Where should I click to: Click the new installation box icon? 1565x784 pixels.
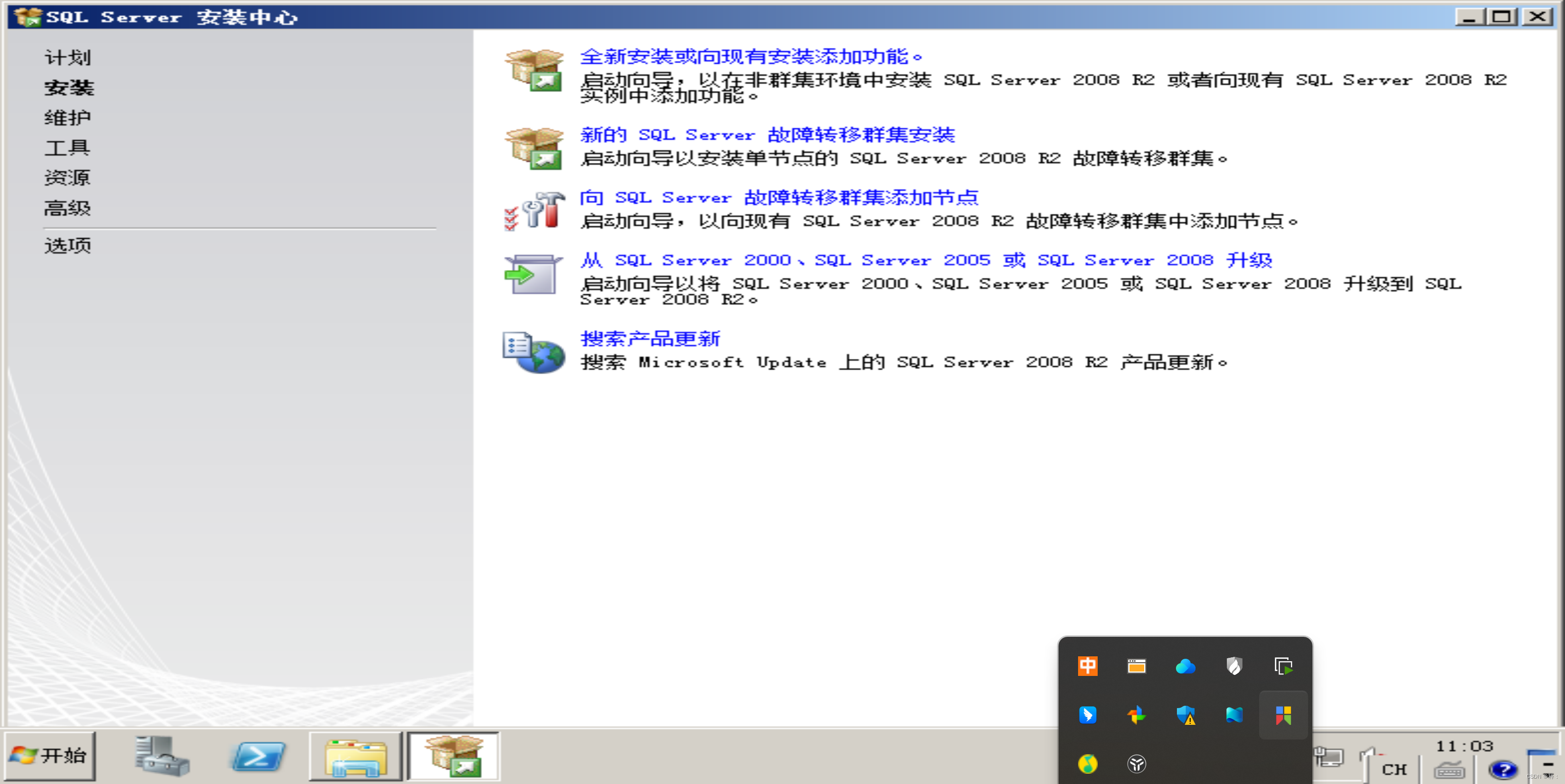coord(534,70)
